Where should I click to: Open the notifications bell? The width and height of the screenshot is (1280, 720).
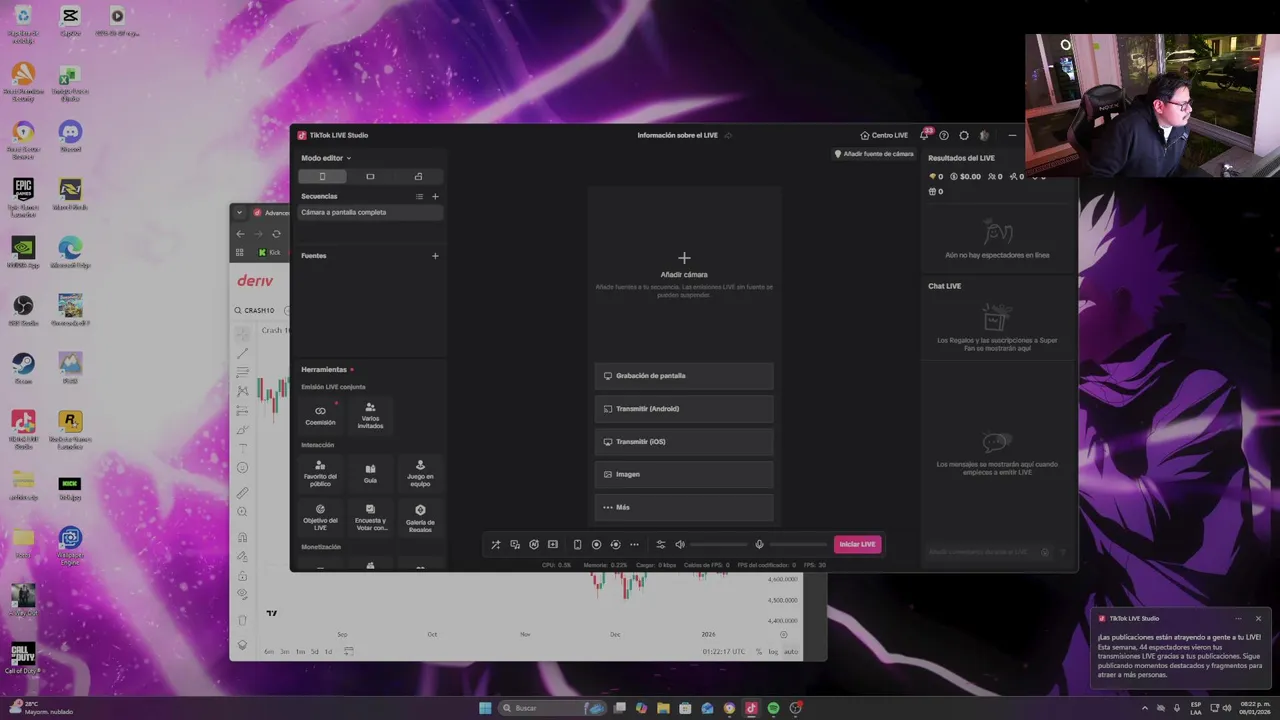pyautogui.click(x=924, y=135)
